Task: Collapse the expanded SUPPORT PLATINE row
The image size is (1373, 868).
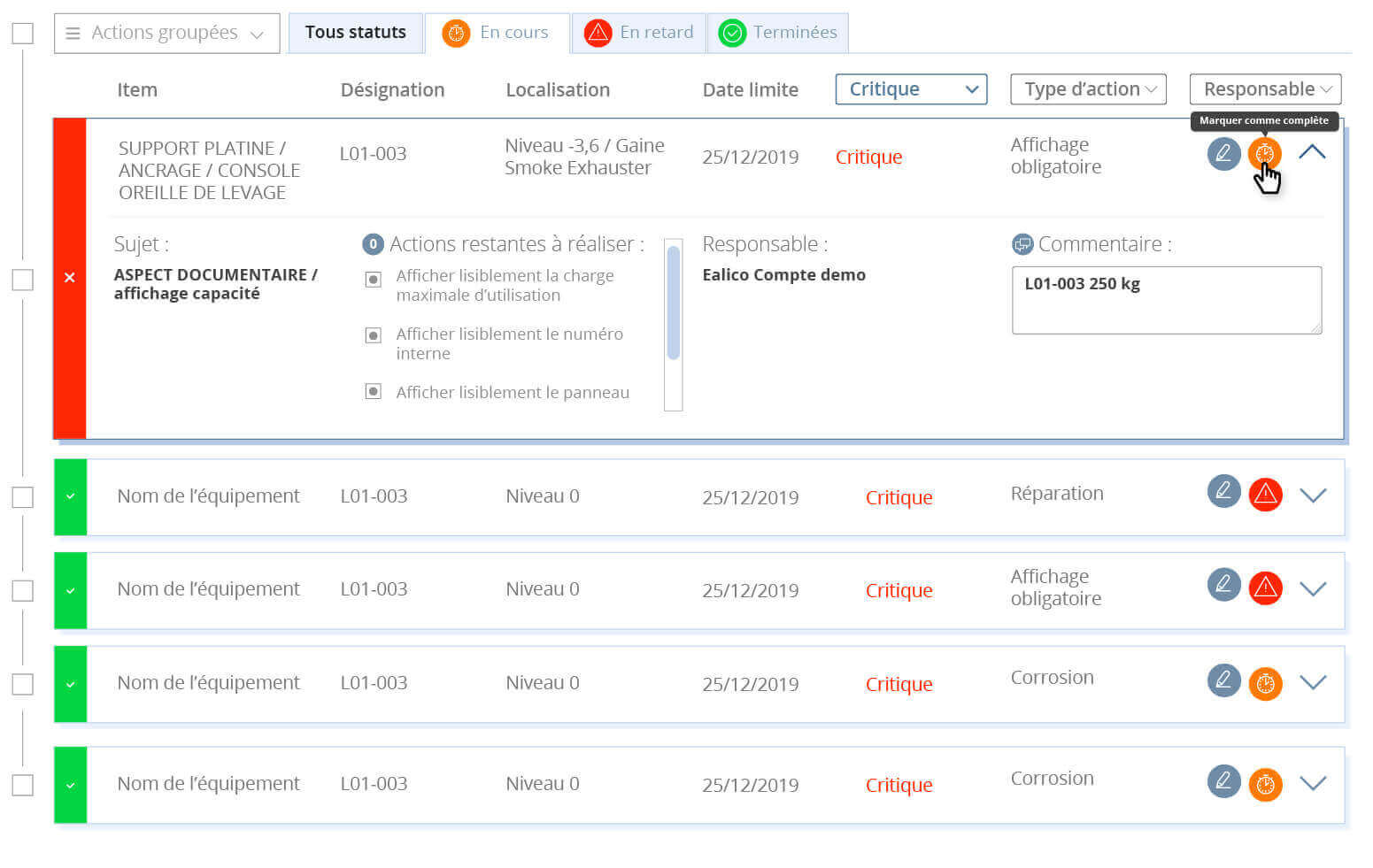Action: click(x=1312, y=152)
